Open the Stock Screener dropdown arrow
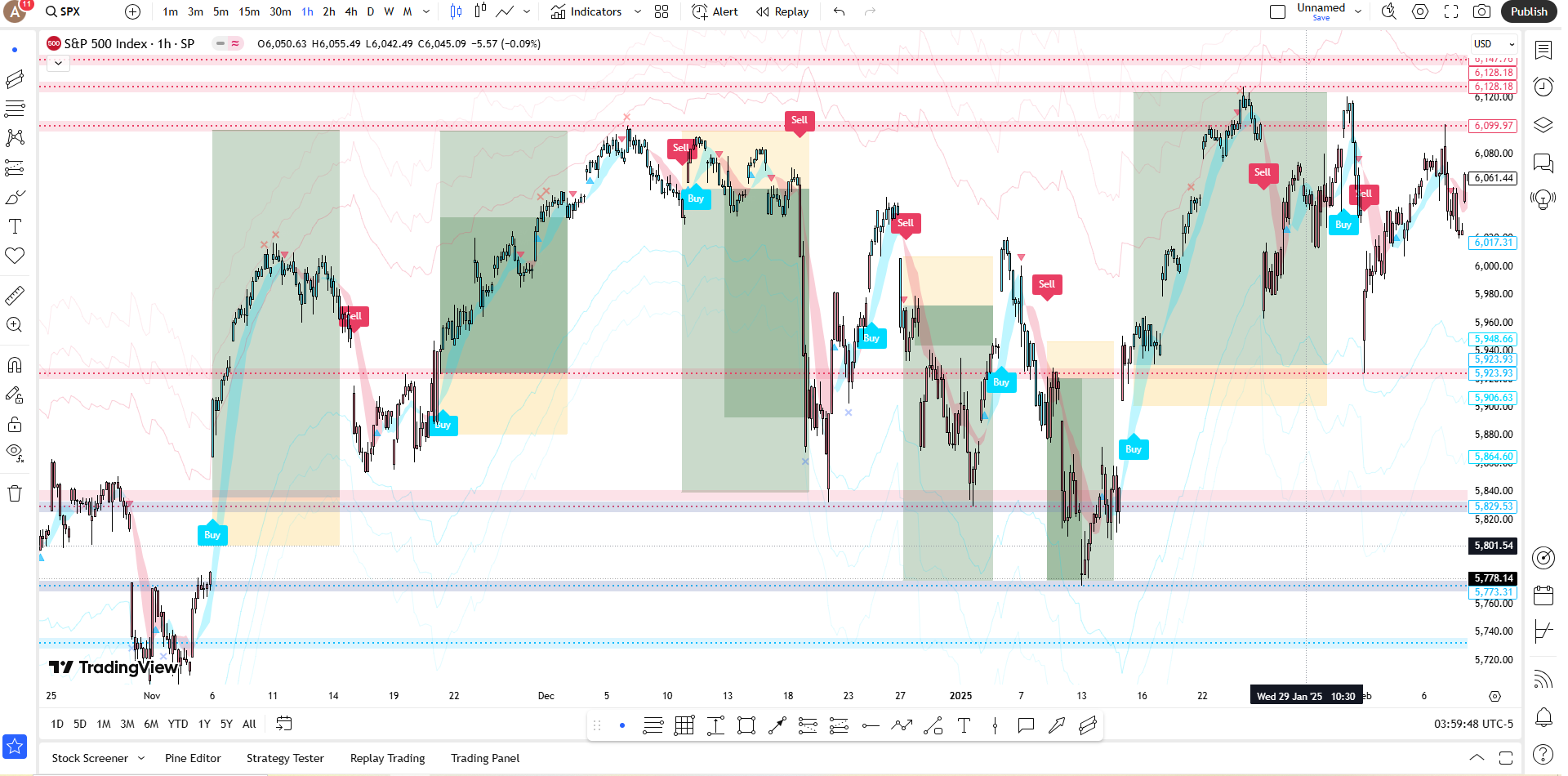1568x776 pixels. [x=141, y=758]
